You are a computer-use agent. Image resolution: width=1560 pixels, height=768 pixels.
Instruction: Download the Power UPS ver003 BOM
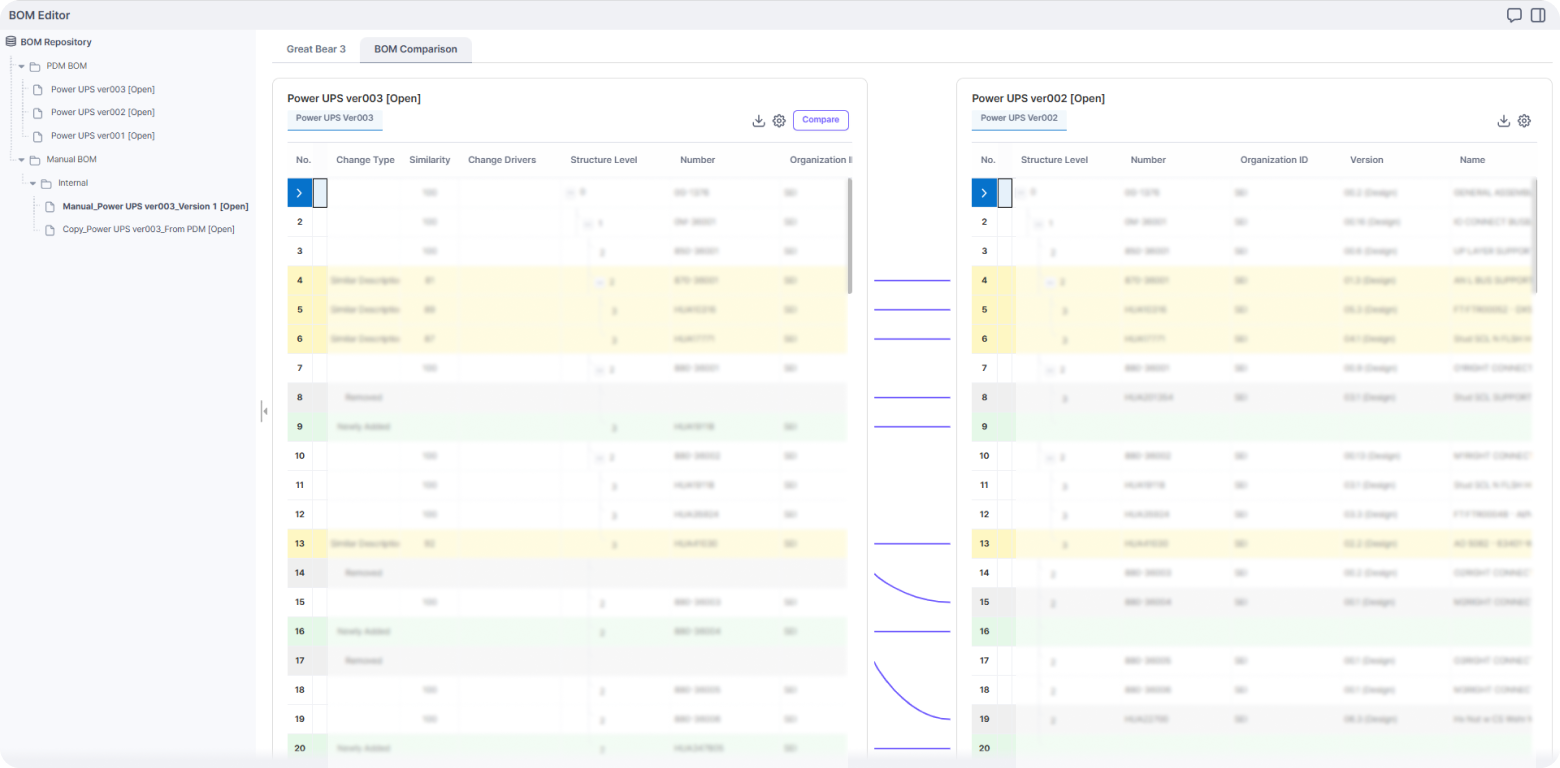pos(759,121)
